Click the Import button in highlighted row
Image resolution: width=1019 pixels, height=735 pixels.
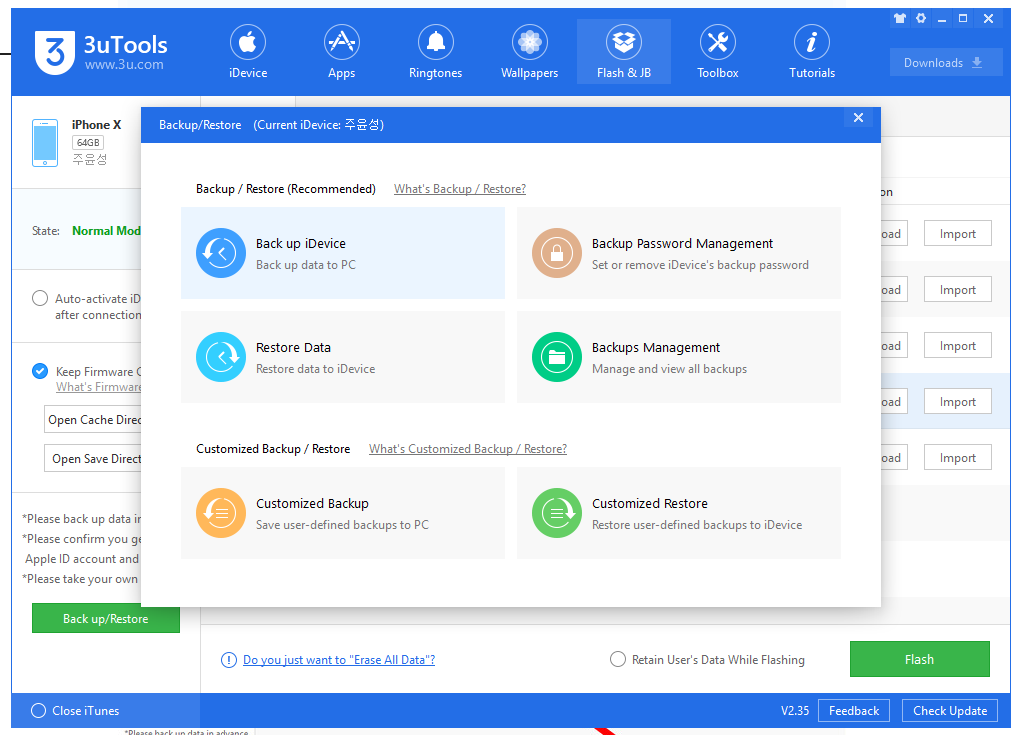958,402
